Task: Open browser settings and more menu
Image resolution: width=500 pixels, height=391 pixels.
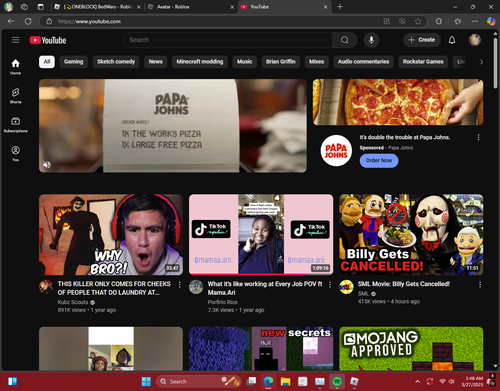Action: coord(475,21)
